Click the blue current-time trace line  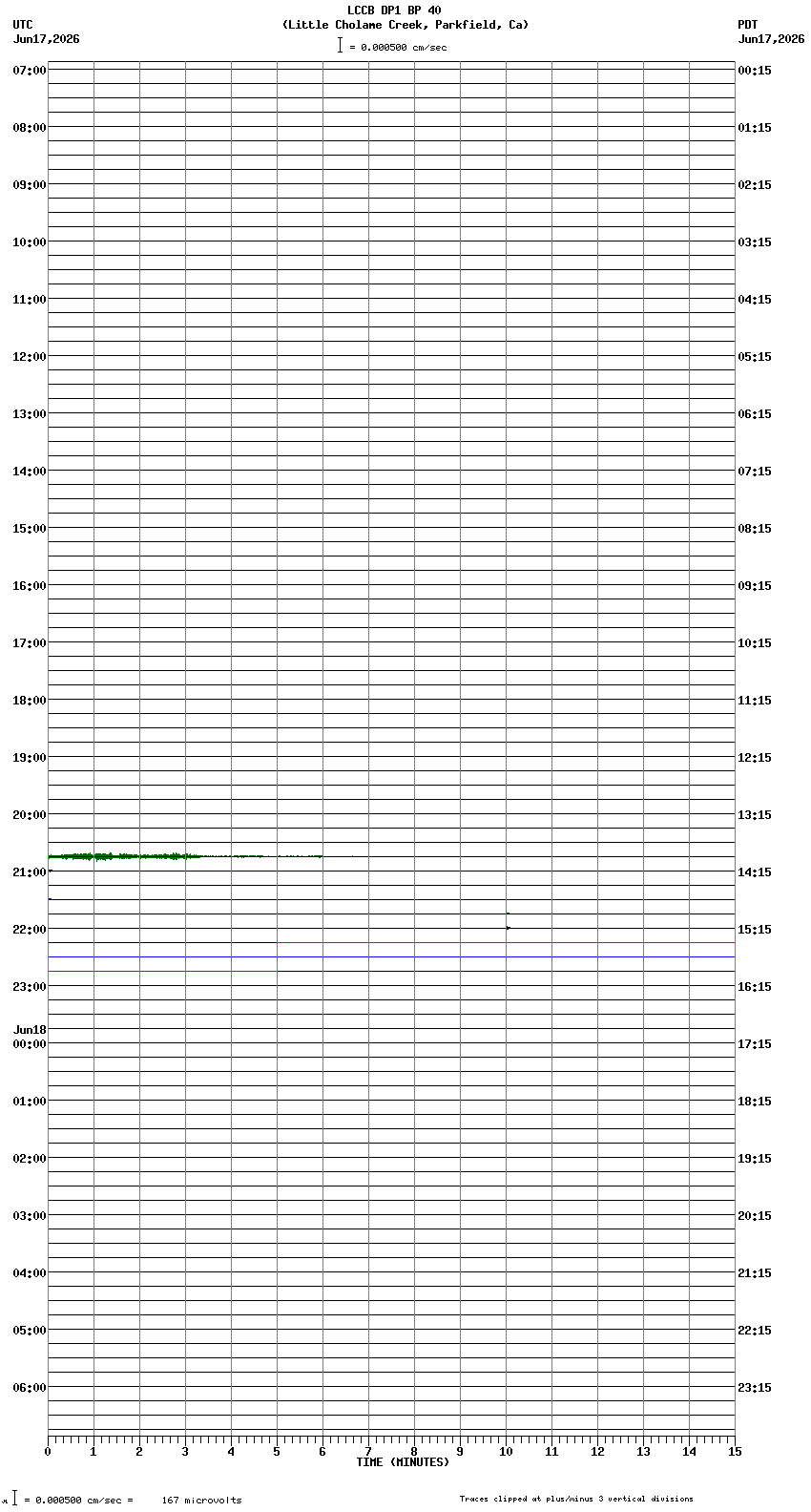point(391,956)
